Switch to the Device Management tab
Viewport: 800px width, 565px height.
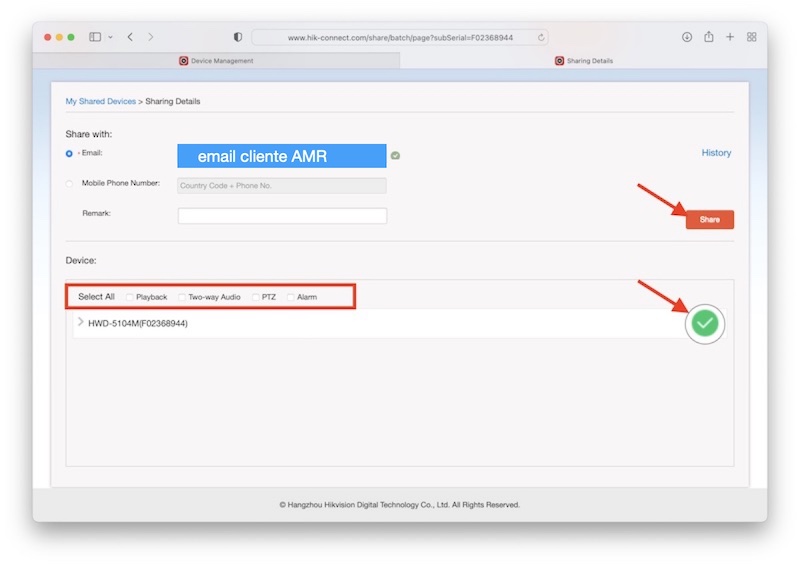click(x=216, y=61)
